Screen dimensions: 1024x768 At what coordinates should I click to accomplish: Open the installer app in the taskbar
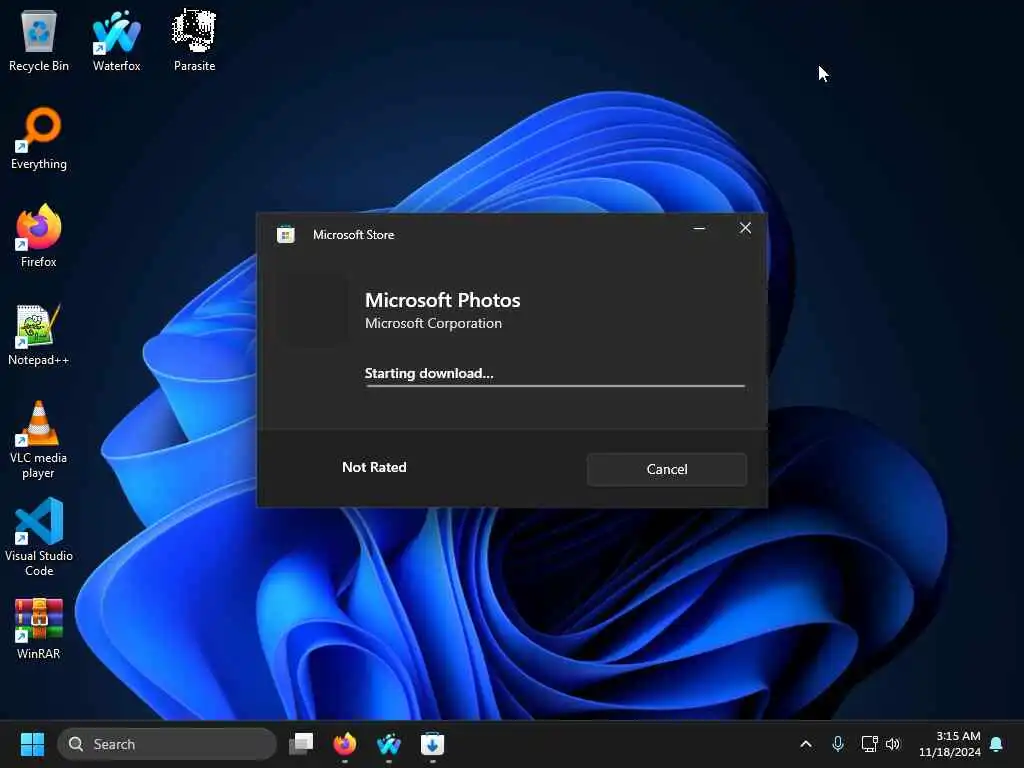tap(432, 744)
